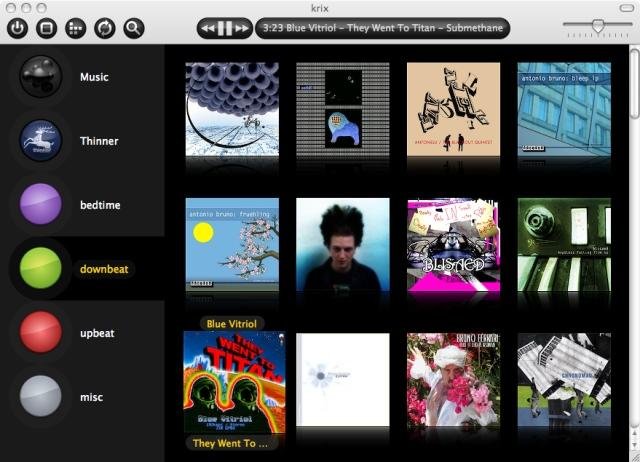Open the beige cover with two walking figures

(x=453, y=109)
